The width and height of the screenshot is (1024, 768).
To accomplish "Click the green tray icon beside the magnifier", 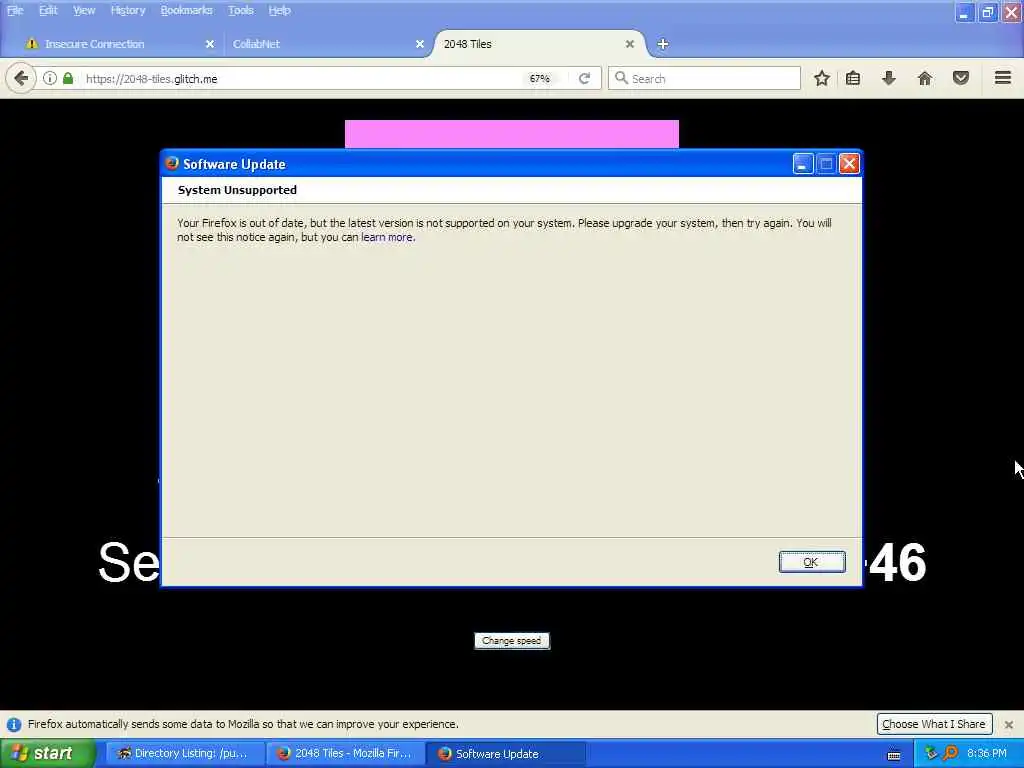I will [932, 753].
